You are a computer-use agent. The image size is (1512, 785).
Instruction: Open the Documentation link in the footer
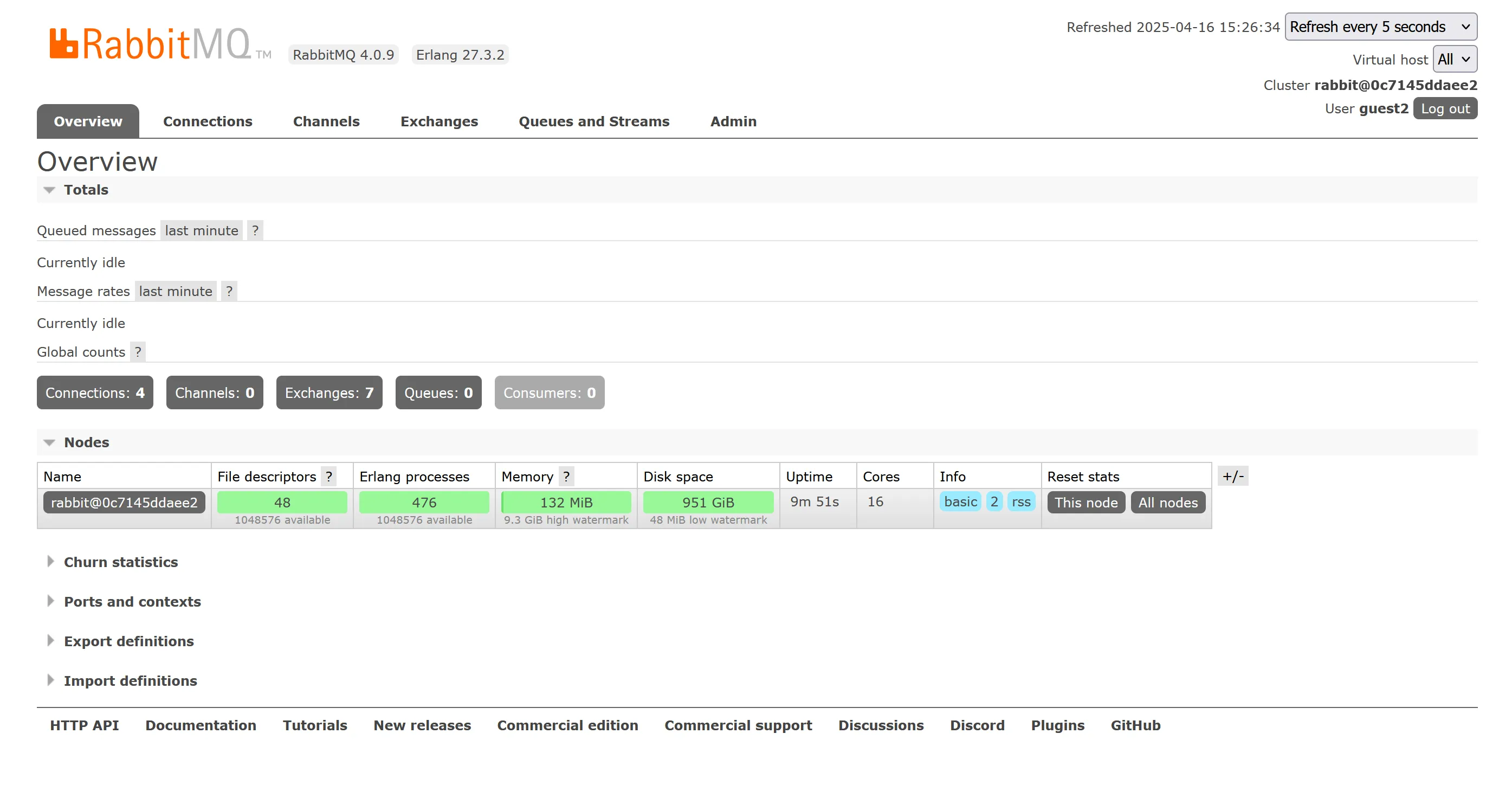pyautogui.click(x=201, y=725)
